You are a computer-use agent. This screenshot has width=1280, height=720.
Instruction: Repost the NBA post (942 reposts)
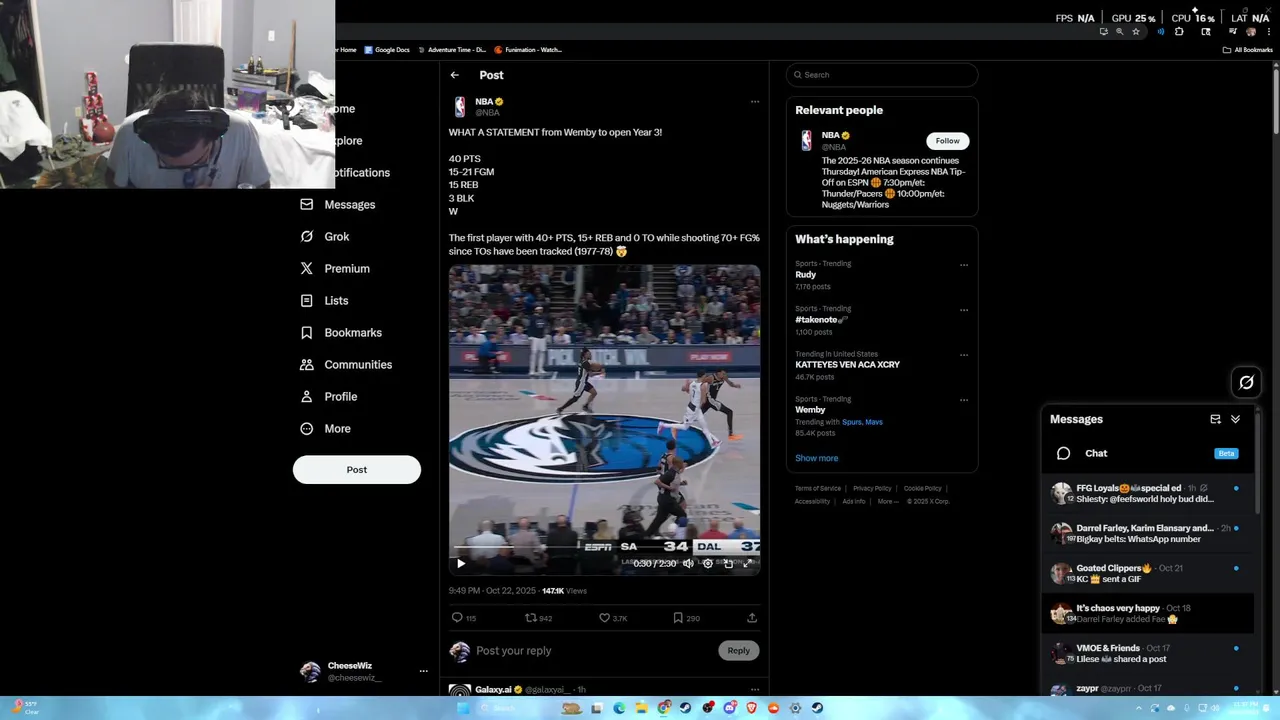(x=539, y=618)
